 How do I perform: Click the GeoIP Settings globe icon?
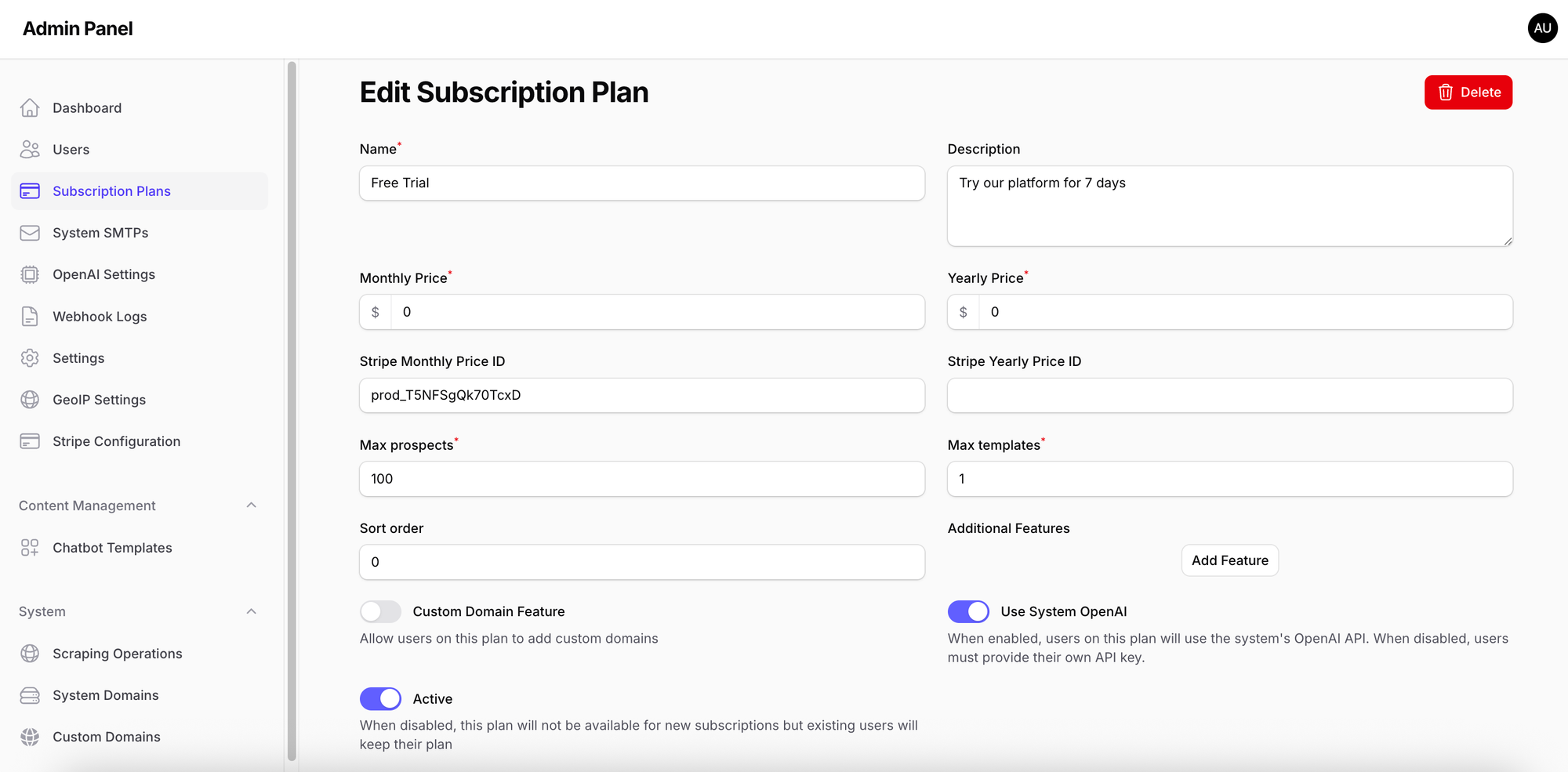[30, 400]
